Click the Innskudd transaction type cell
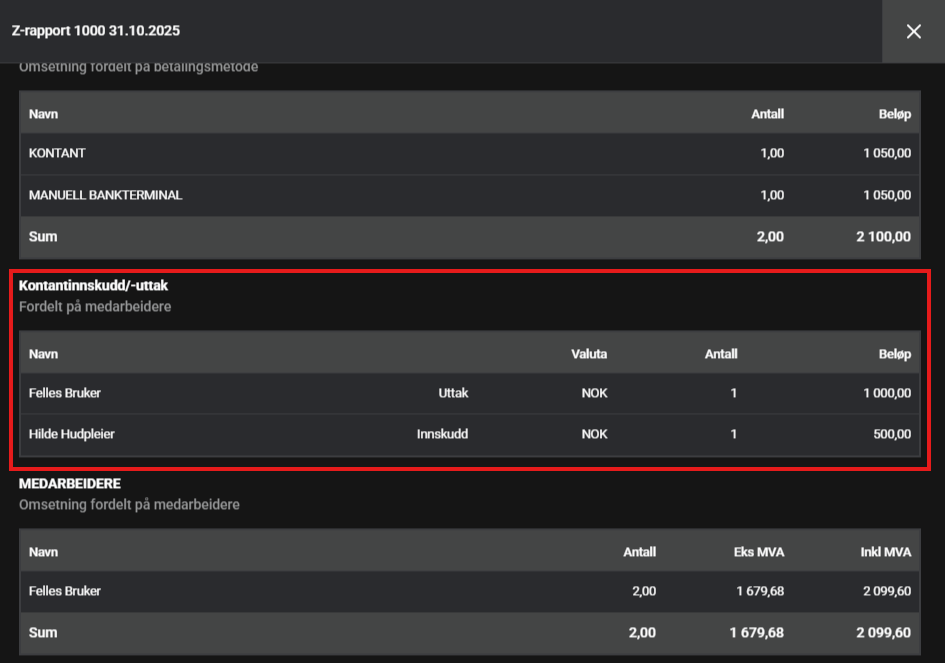Viewport: 945px width, 663px height. 442,434
